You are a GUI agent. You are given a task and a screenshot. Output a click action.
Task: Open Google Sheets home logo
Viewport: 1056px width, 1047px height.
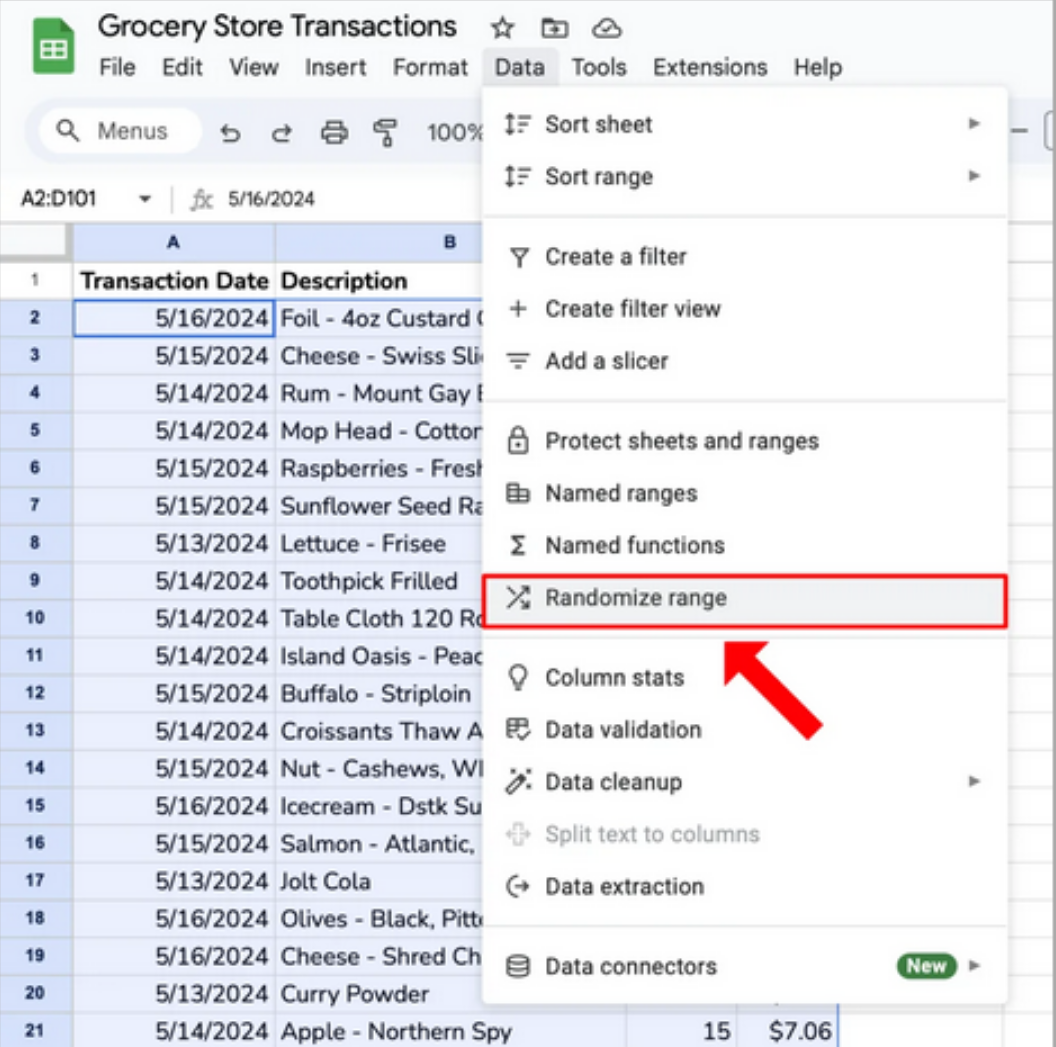coord(53,46)
